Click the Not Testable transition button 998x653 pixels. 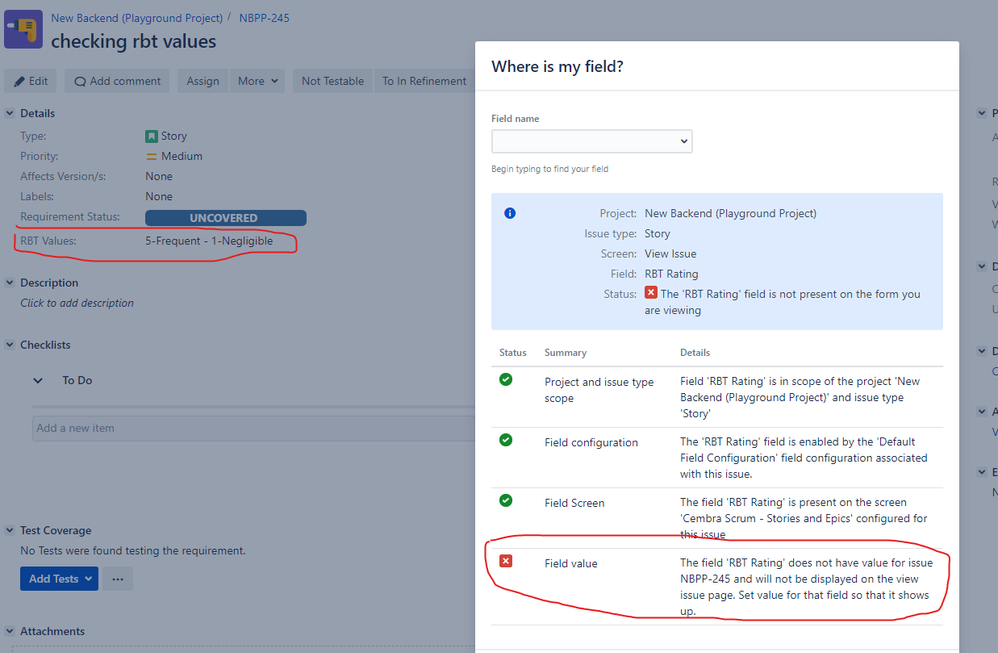point(333,81)
